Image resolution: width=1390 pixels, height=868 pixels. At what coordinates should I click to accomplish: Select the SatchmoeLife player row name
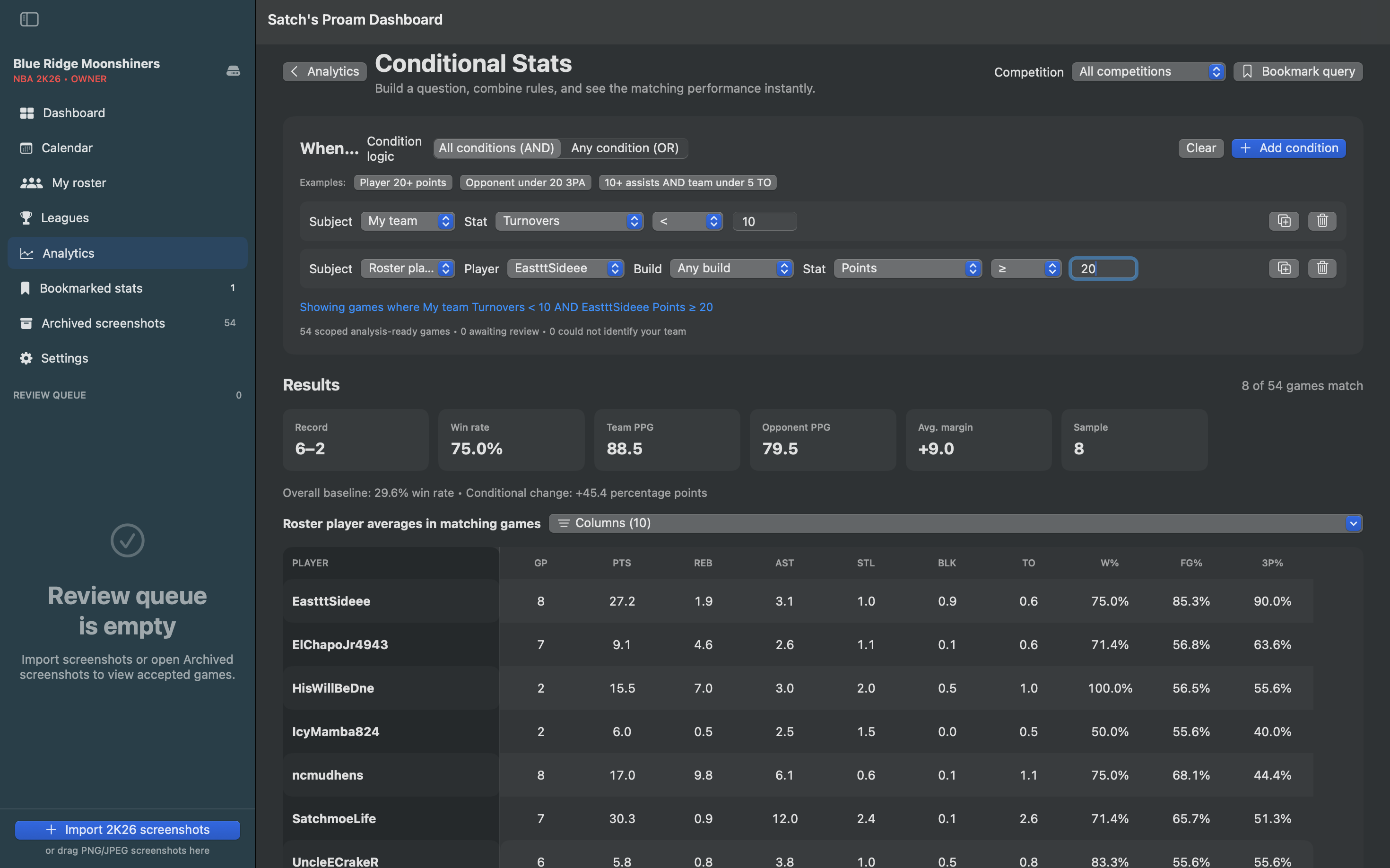334,819
